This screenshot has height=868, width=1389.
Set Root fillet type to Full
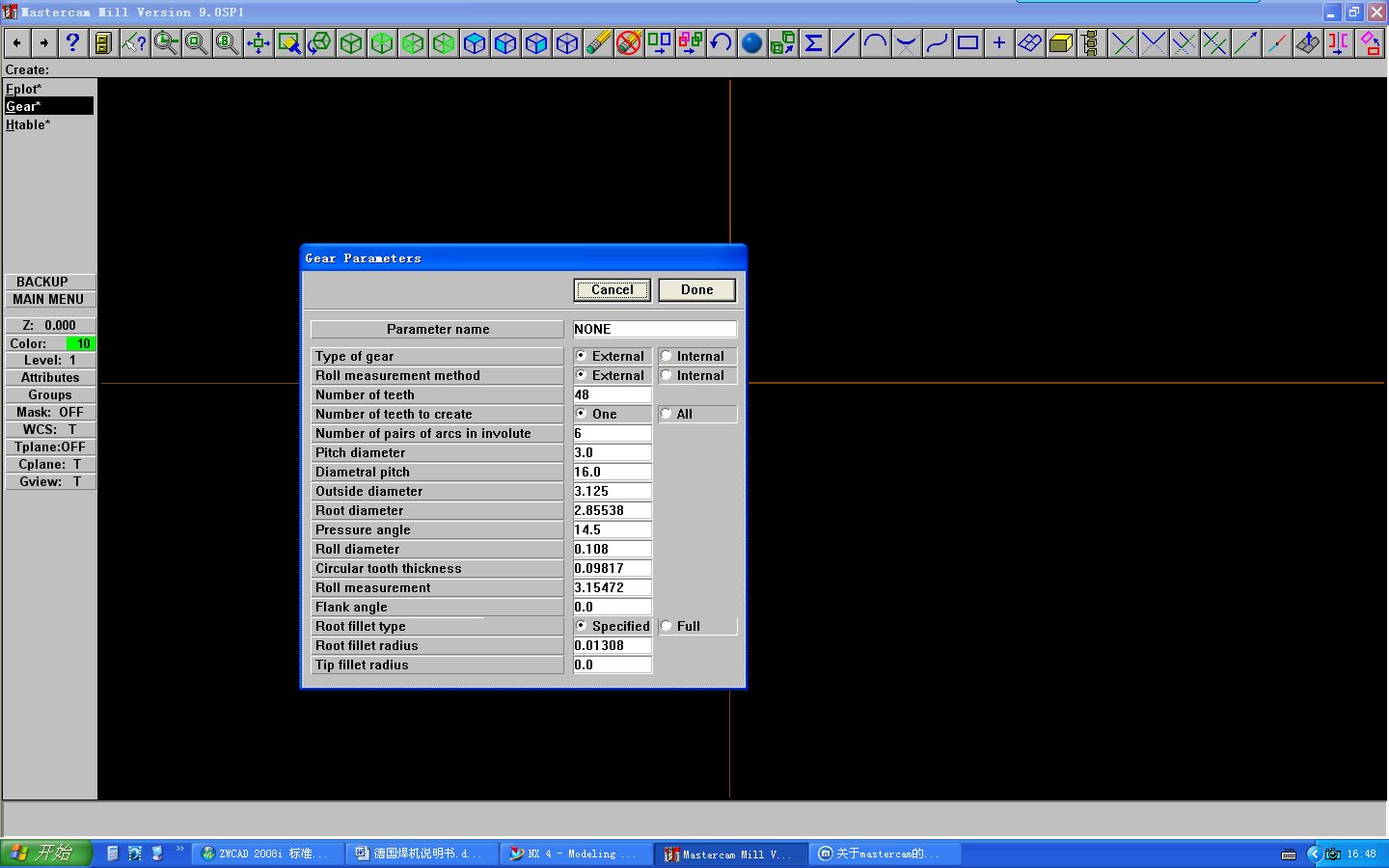666,626
